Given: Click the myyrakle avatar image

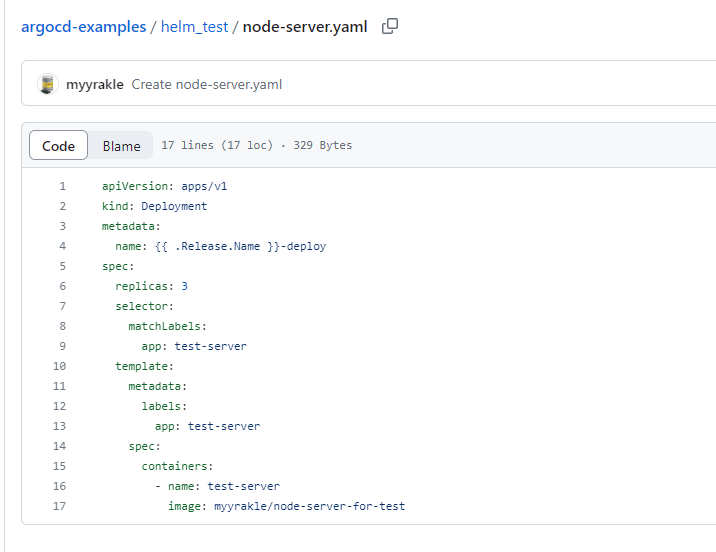Looking at the screenshot, I should pyautogui.click(x=48, y=84).
